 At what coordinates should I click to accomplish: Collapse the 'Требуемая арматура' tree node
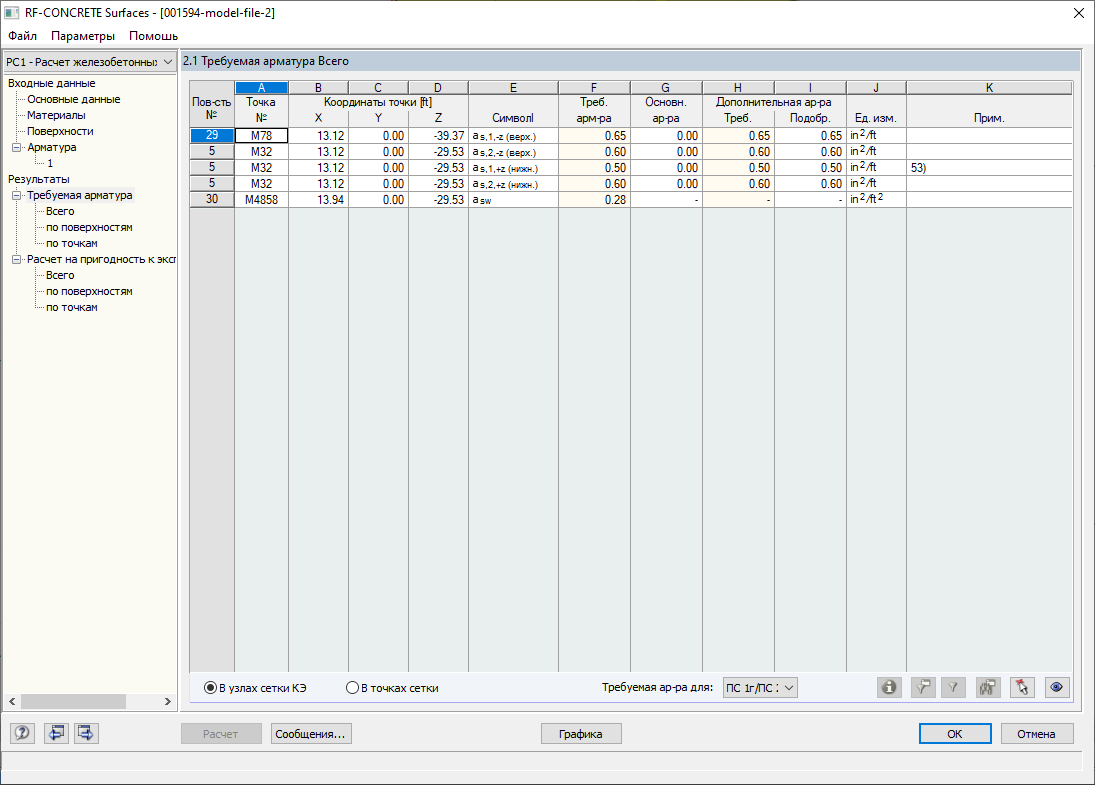pyautogui.click(x=17, y=196)
